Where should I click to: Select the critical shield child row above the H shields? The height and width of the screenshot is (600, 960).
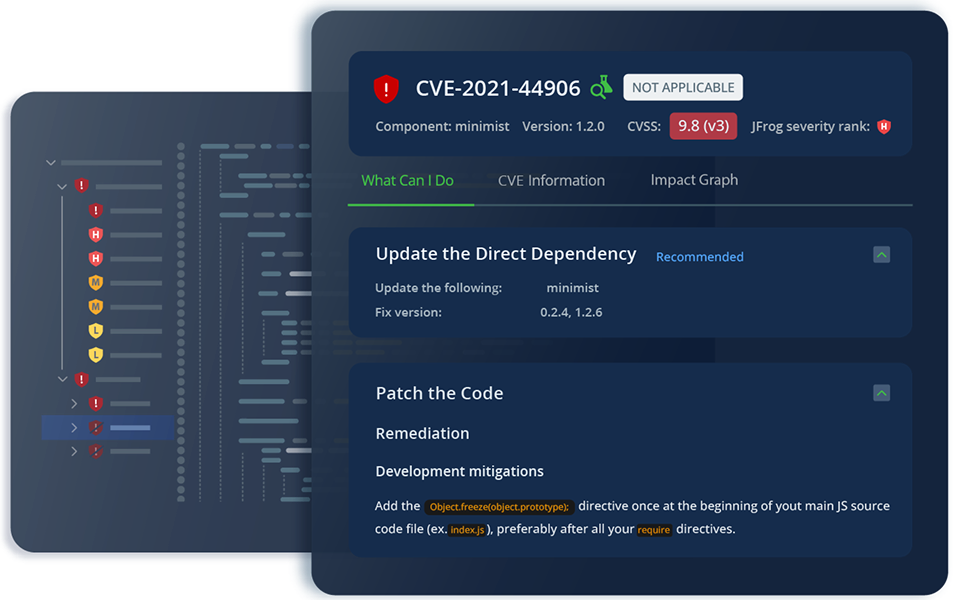96,211
